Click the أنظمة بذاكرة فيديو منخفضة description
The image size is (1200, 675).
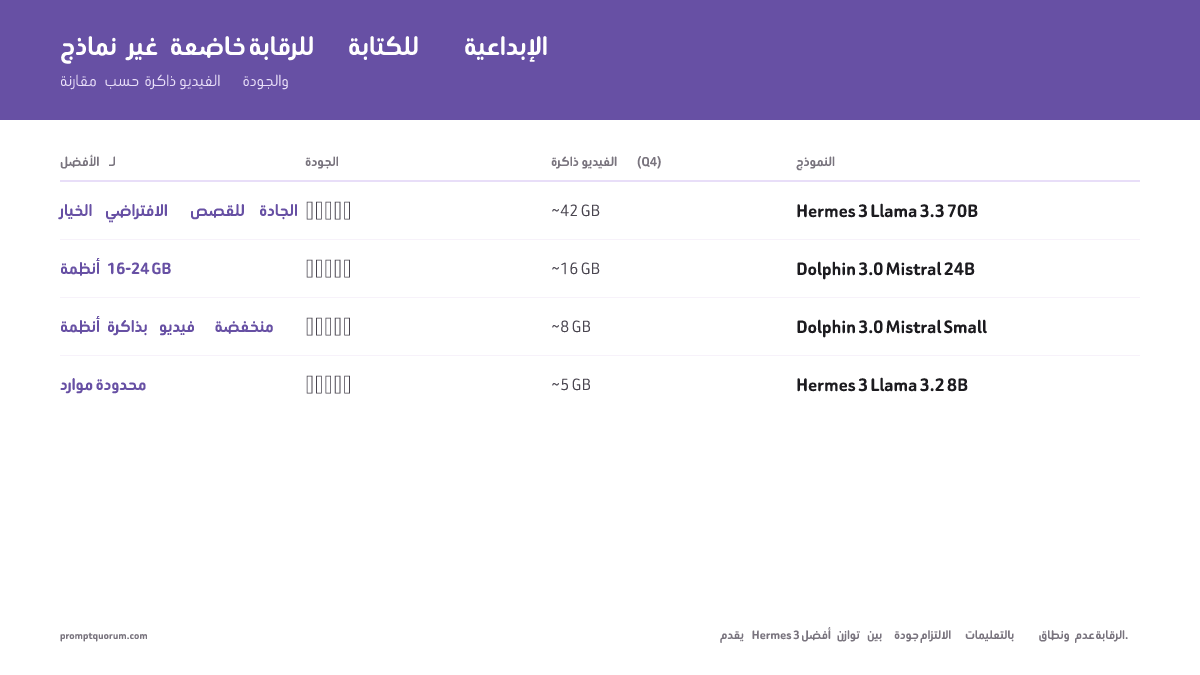click(167, 327)
